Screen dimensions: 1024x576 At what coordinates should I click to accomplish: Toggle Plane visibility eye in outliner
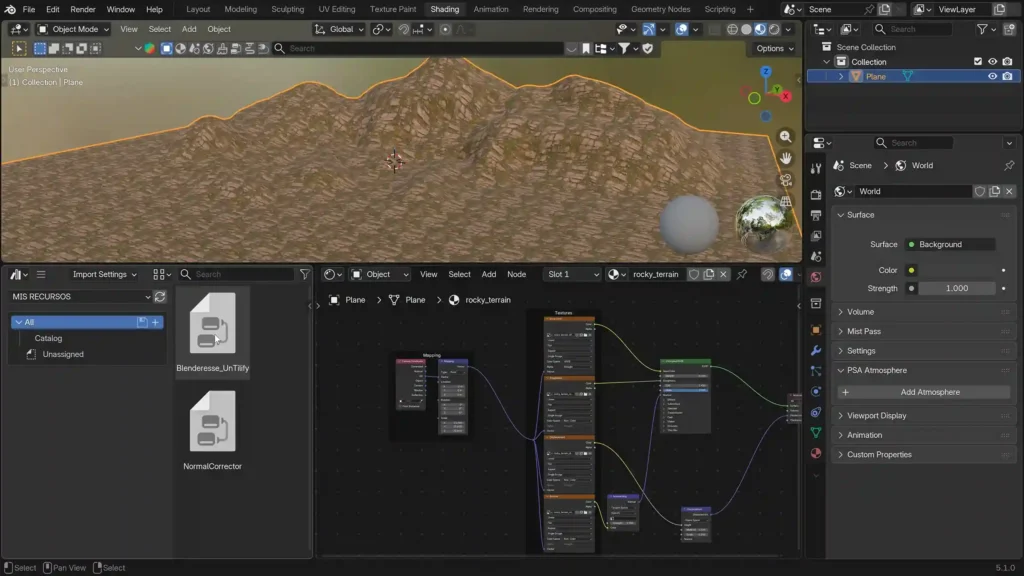(993, 76)
